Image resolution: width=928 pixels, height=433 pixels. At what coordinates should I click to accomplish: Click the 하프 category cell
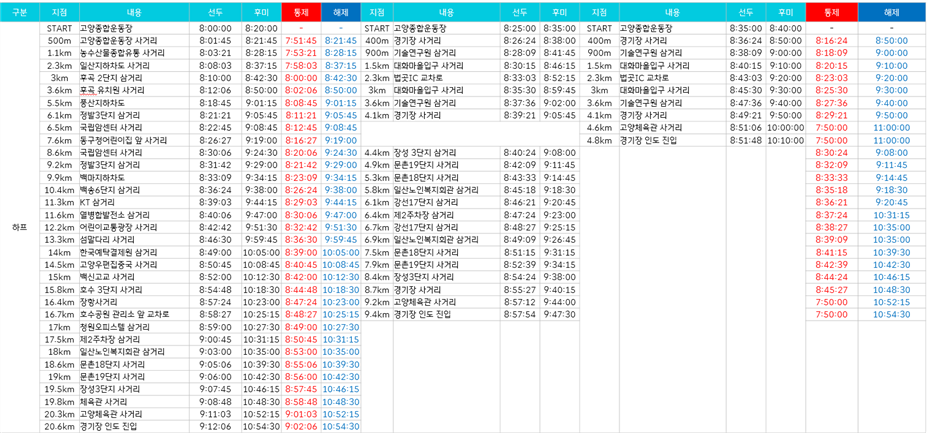tap(20, 227)
